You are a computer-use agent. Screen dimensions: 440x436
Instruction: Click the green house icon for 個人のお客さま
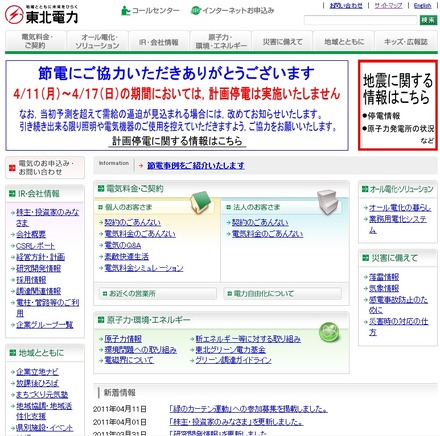click(201, 202)
